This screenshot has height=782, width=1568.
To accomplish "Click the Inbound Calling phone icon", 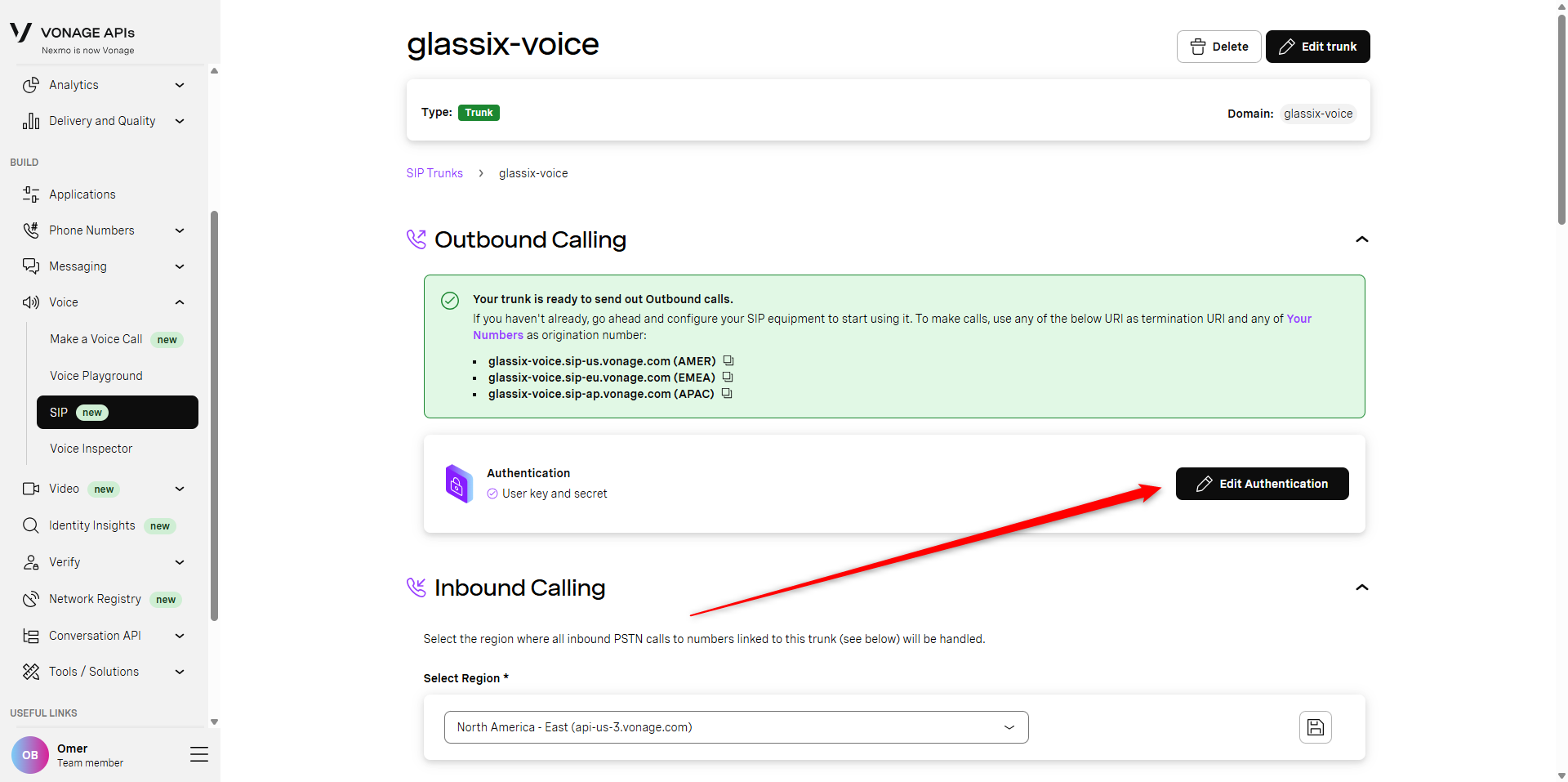I will (416, 588).
